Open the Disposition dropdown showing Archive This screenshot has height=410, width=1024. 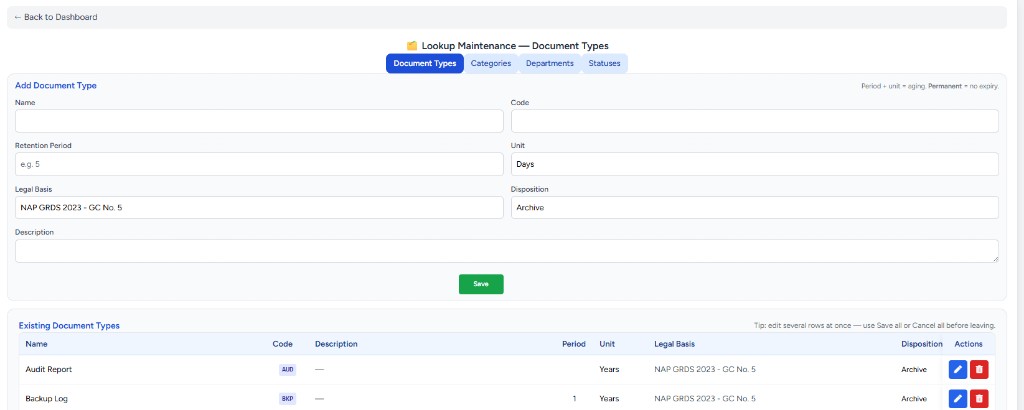click(754, 208)
